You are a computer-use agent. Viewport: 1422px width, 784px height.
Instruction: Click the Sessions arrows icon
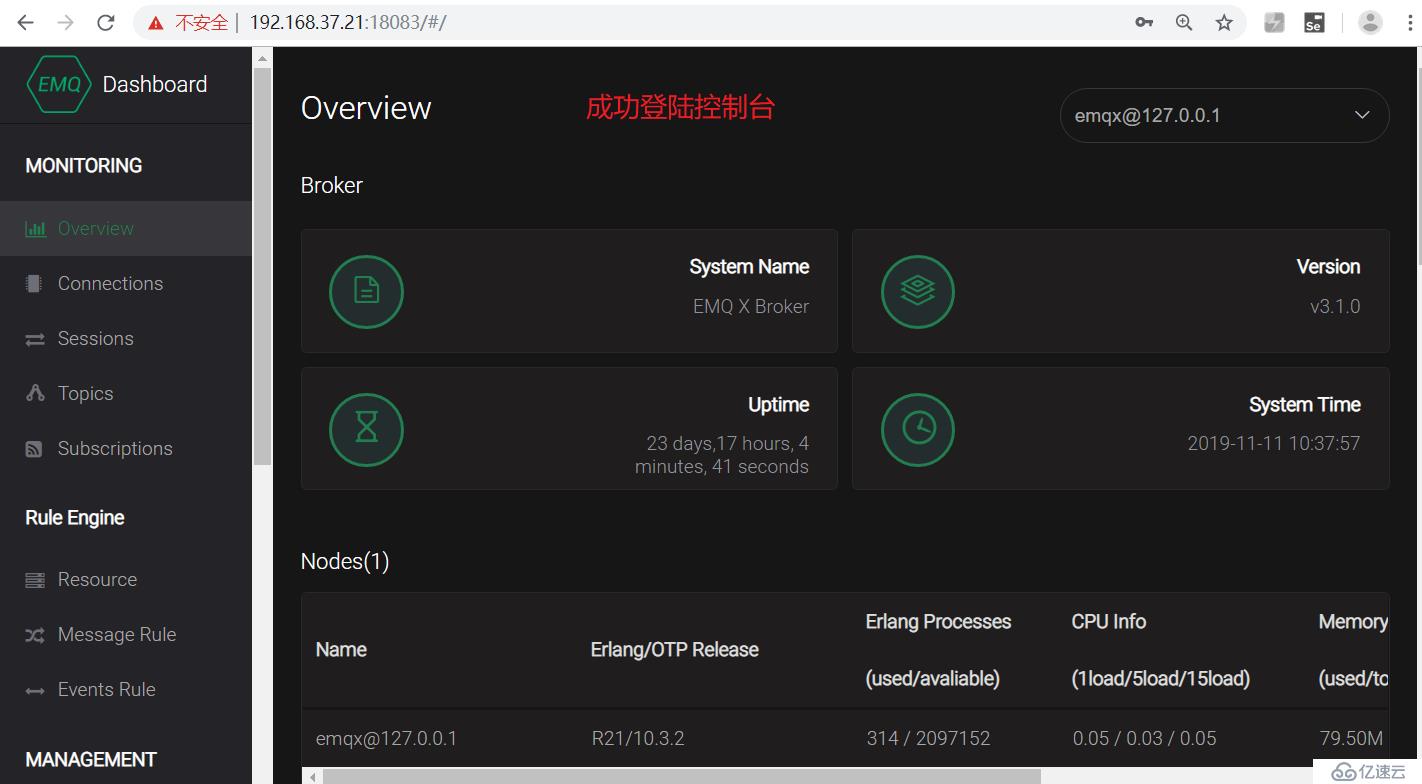click(x=35, y=339)
